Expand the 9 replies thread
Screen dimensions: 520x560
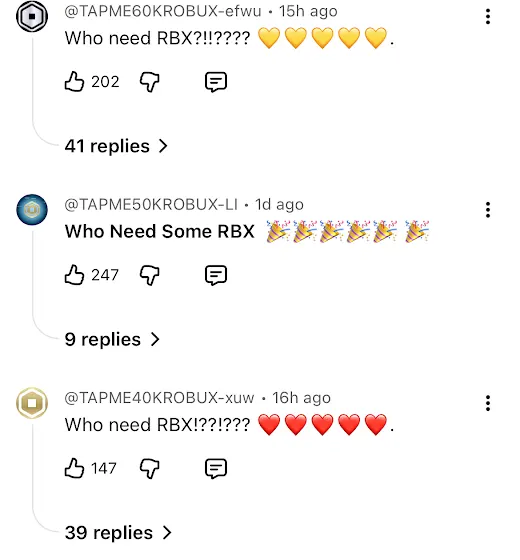(x=112, y=339)
